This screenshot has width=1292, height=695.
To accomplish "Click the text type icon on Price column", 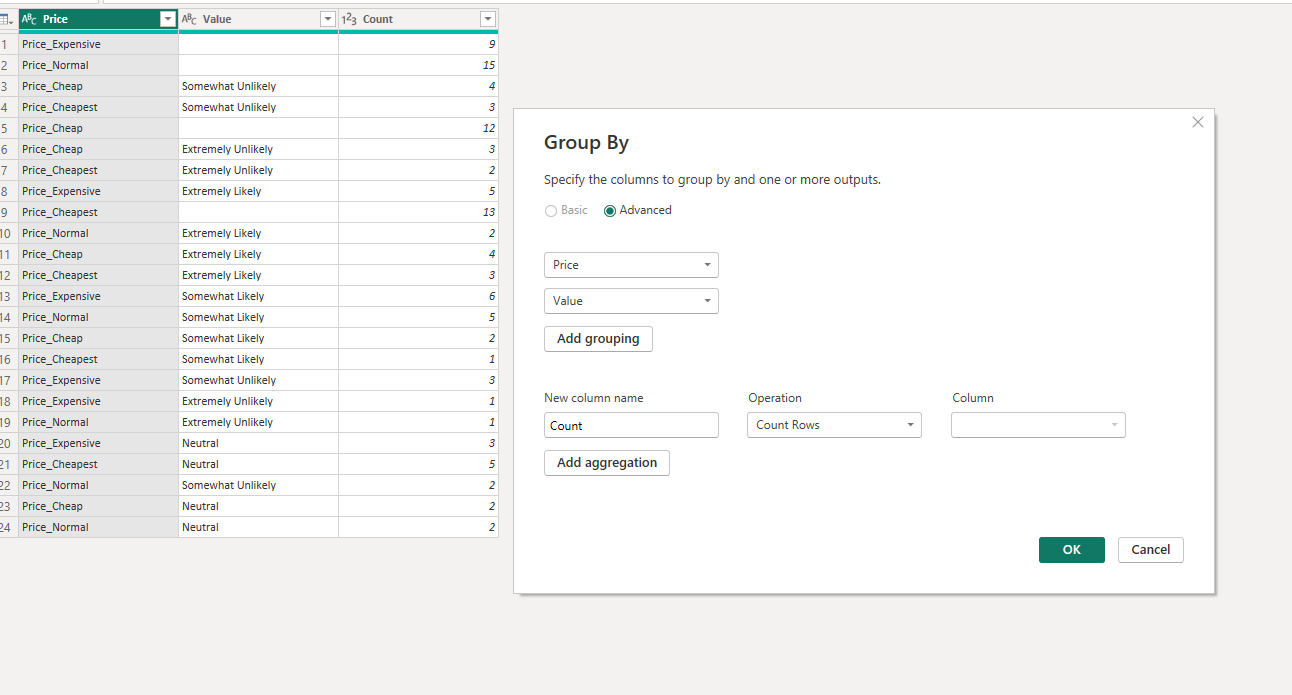I will coord(29,19).
